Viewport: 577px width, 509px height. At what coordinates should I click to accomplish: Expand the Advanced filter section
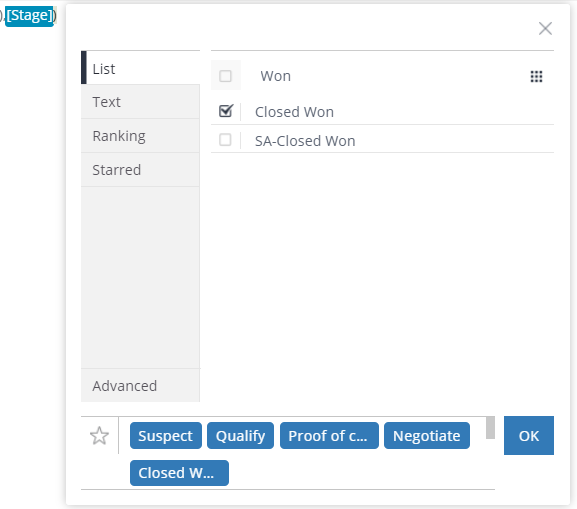(140, 386)
